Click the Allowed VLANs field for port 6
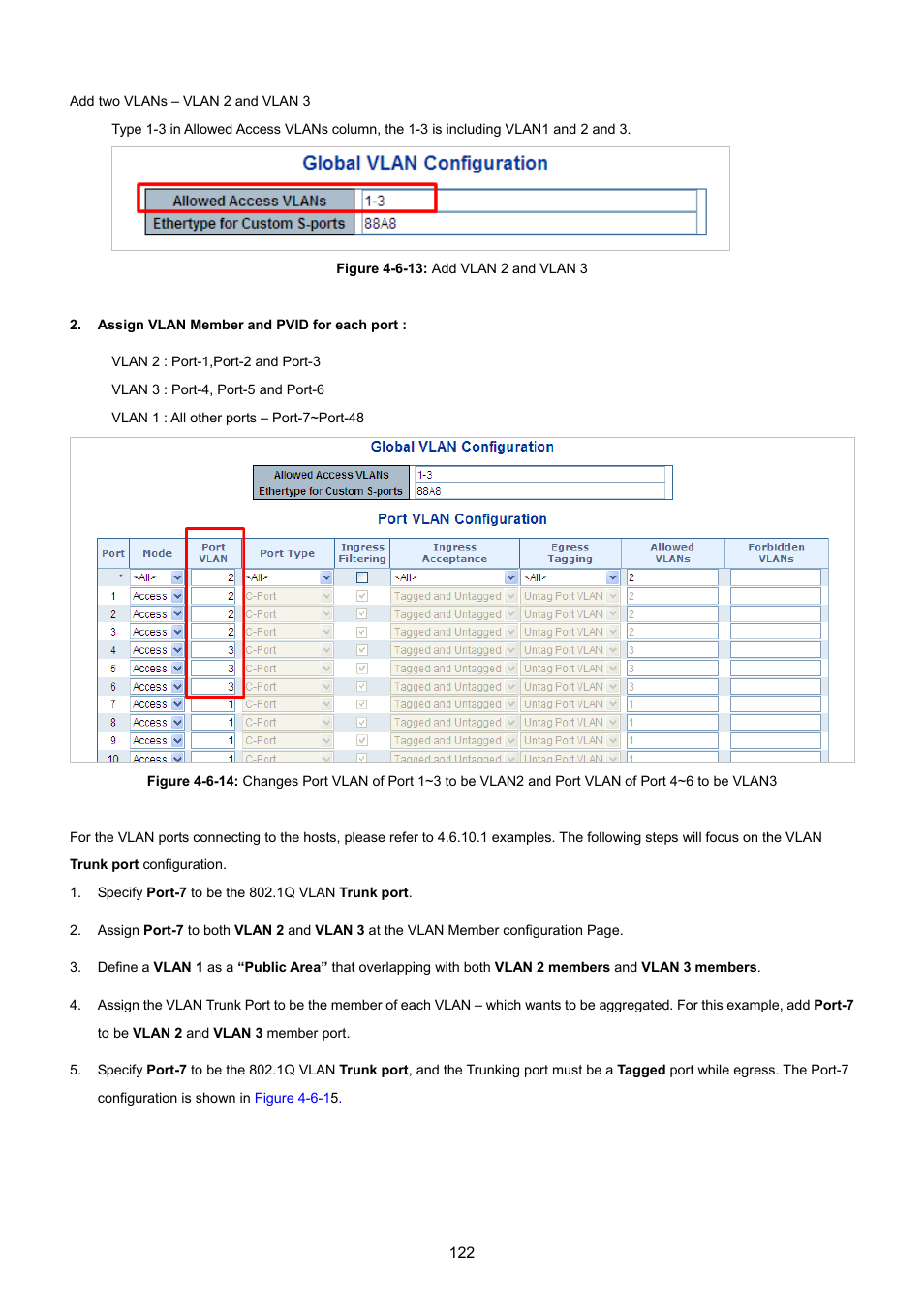Screen dimensions: 924x1308 [672, 686]
